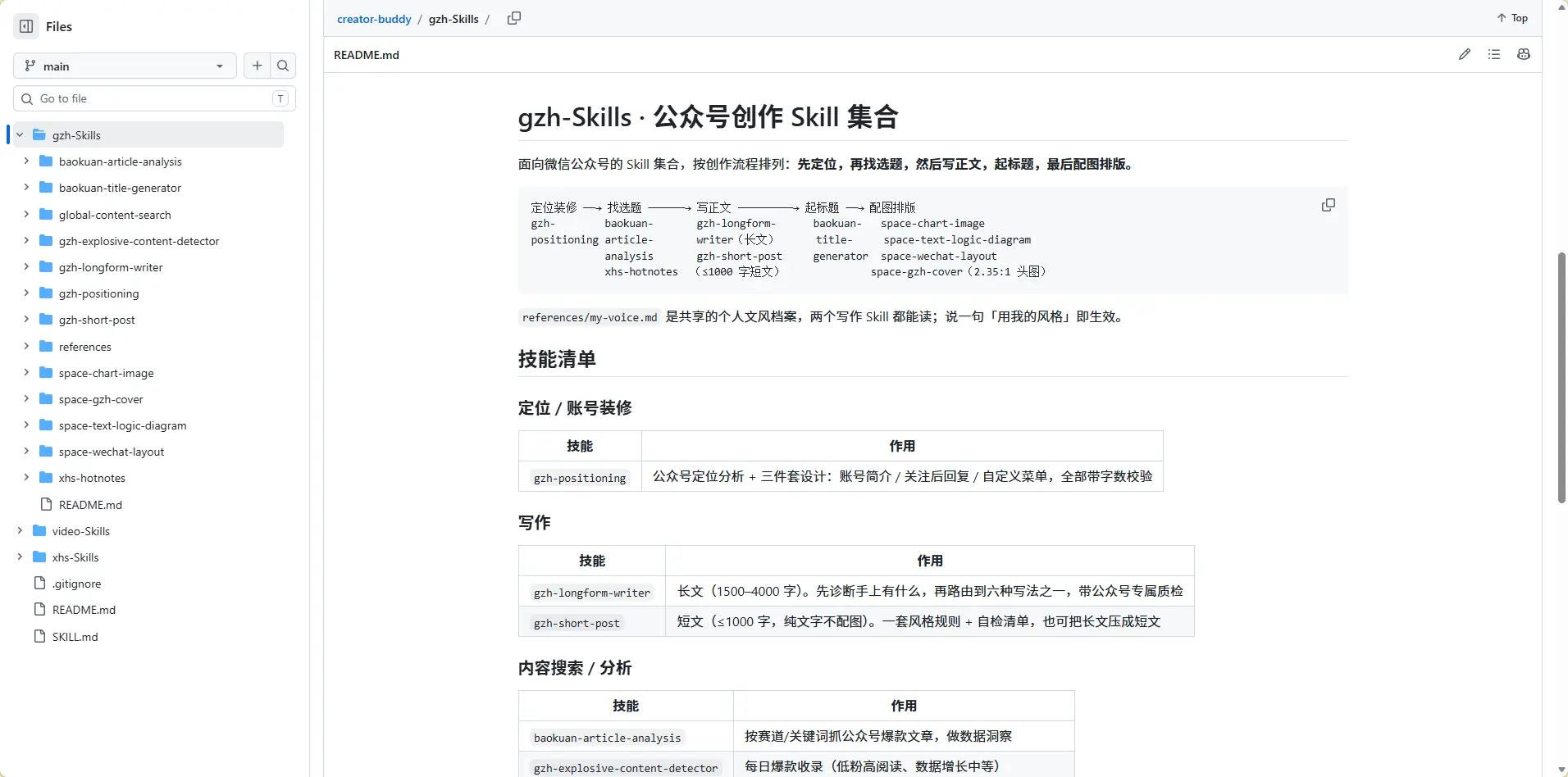Click the SKILL.md file icon
The image size is (1568, 777).
point(39,637)
